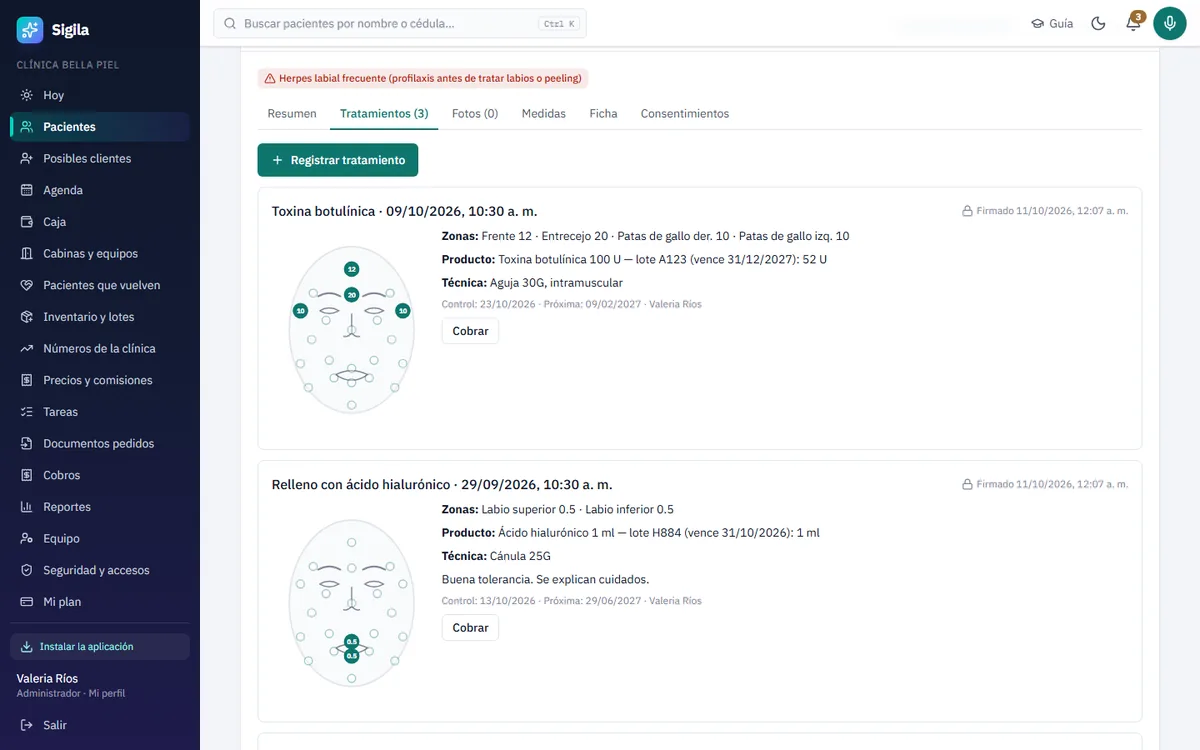The height and width of the screenshot is (750, 1200).
Task: Click face map marker 20 at entrecejo
Action: (x=351, y=295)
